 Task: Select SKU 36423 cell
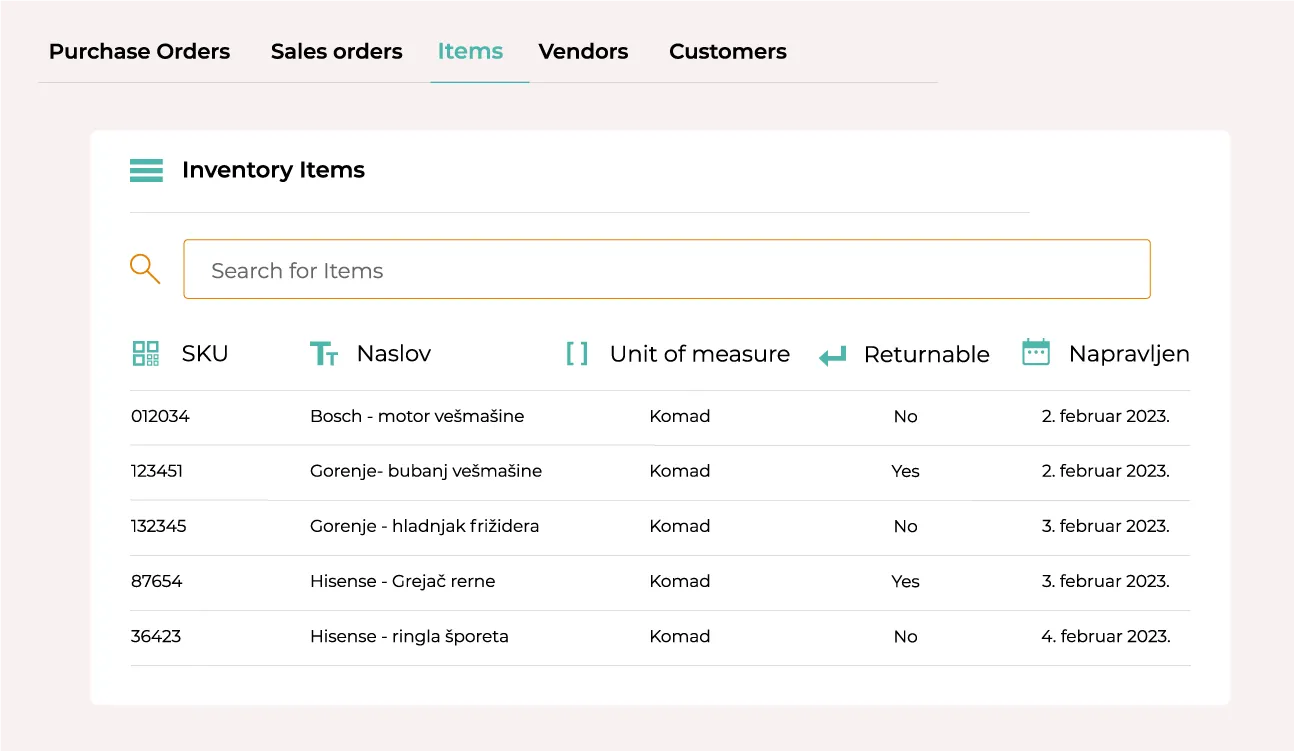tap(156, 636)
